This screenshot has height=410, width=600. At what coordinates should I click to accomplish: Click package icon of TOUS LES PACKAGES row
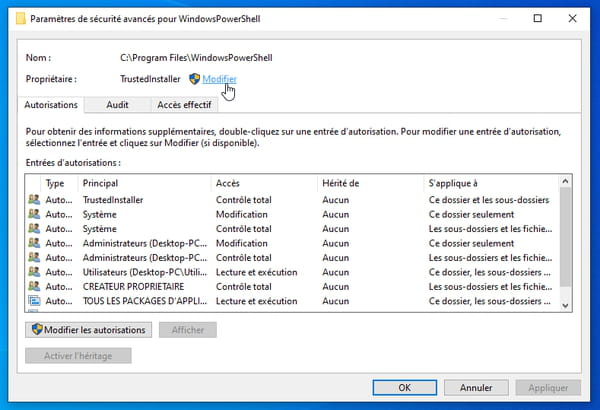point(34,301)
